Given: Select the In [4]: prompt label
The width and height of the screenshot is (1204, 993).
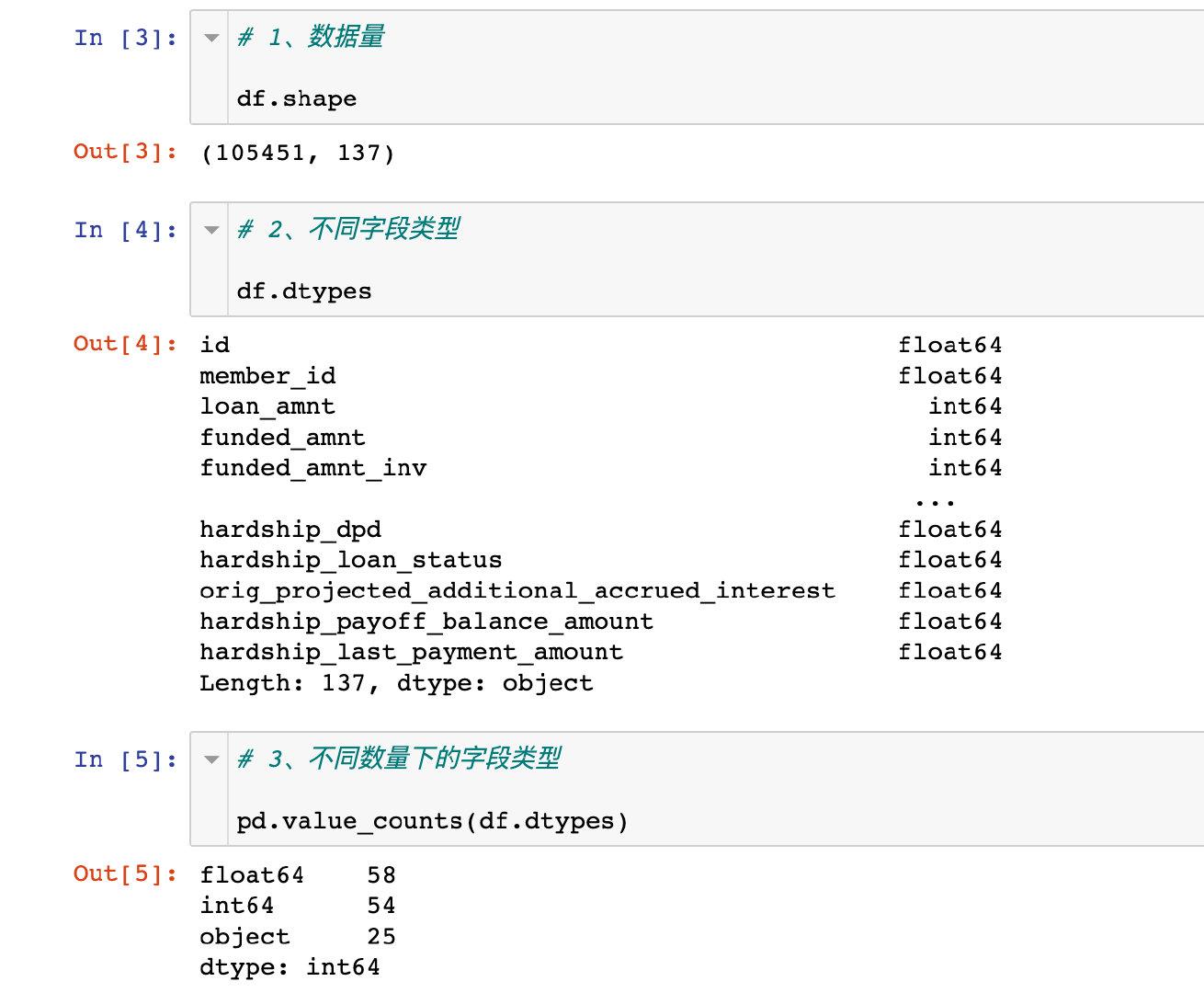Looking at the screenshot, I should pos(126,230).
